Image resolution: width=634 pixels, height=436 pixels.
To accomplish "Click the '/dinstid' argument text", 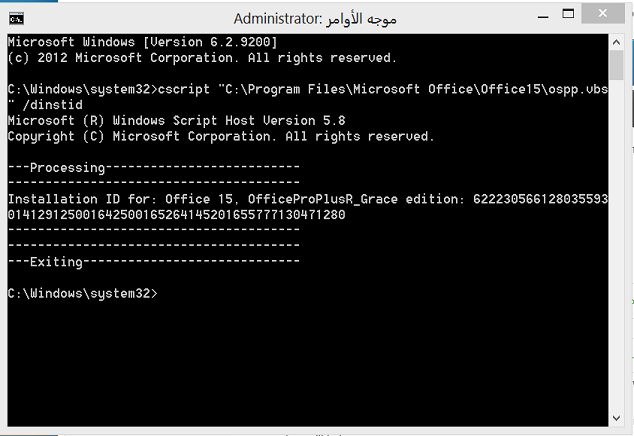I will [53, 105].
